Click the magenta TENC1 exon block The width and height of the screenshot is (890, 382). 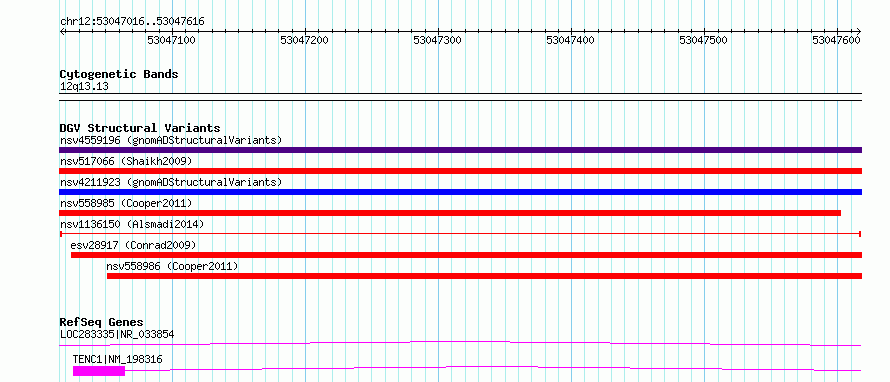click(99, 371)
